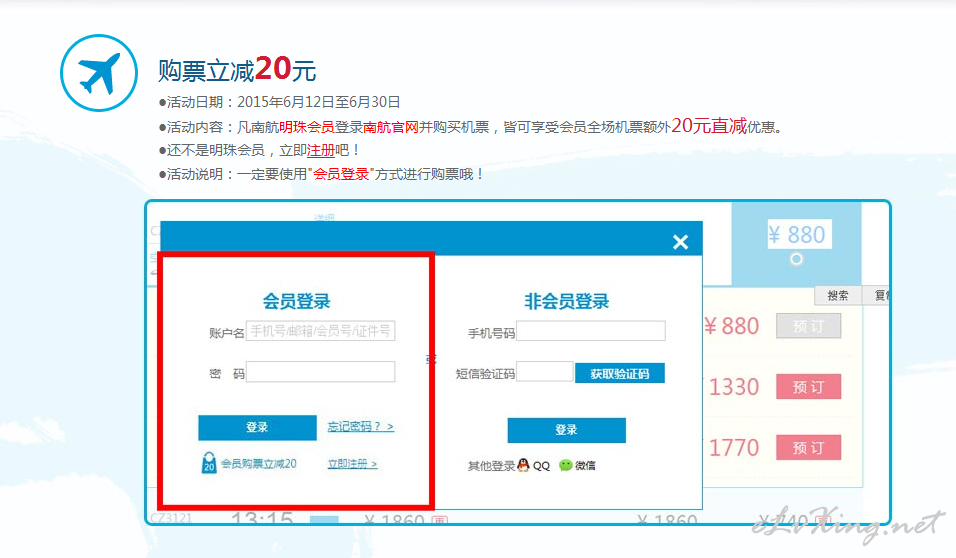Click the 1770 fare price

[x=733, y=448]
